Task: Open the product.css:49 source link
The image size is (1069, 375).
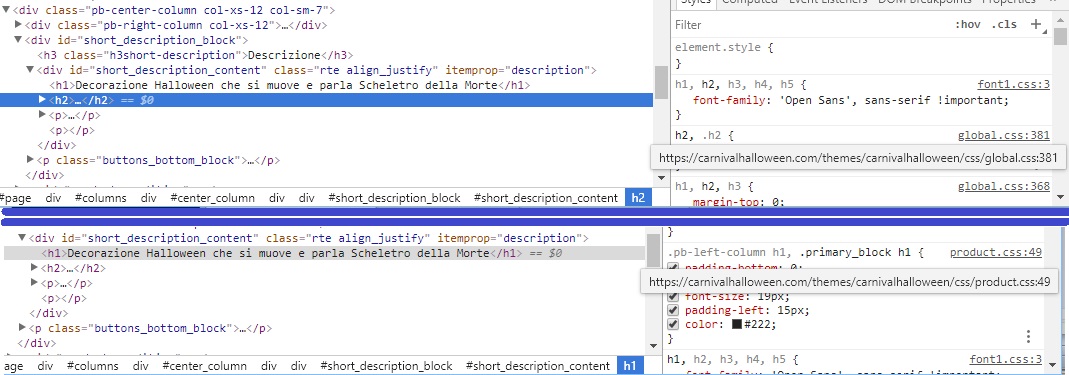Action: pos(995,252)
